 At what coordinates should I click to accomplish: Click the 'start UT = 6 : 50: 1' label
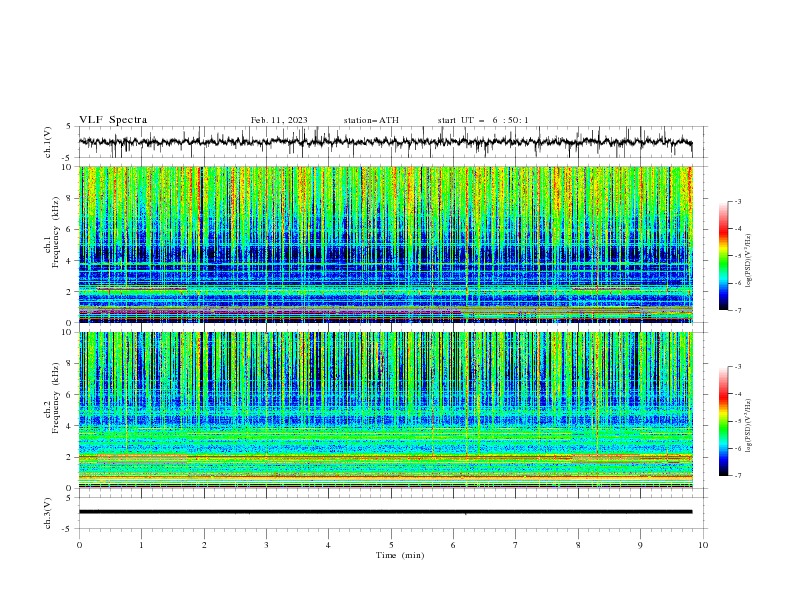(483, 120)
